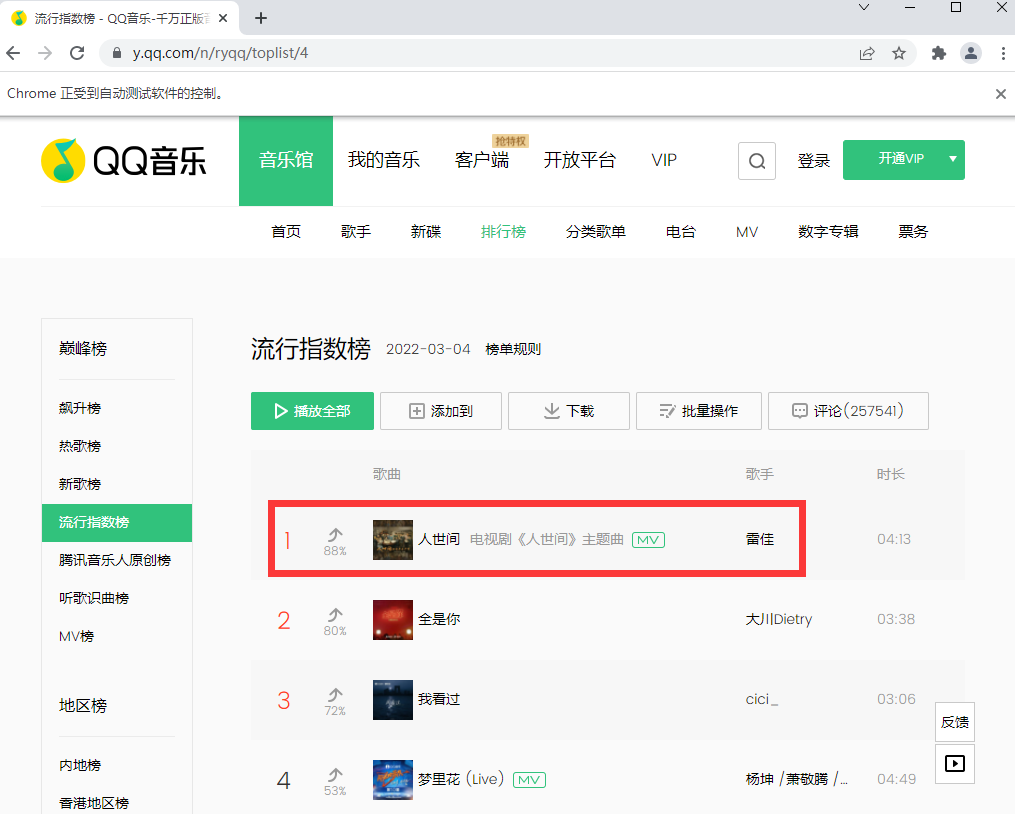Open the 客户端 tab
1015x814 pixels.
[x=482, y=160]
